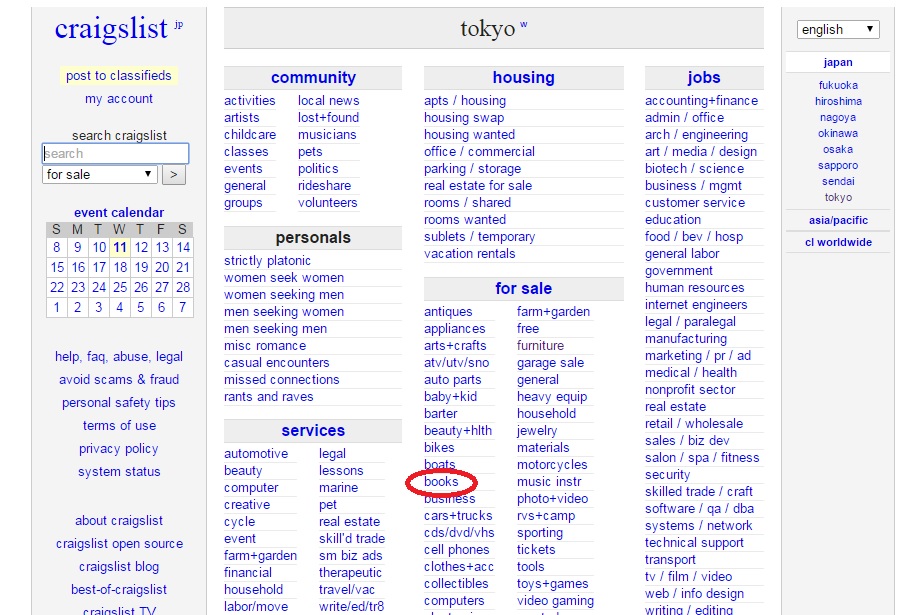Open 'apts / housing' listings
918x615 pixels.
point(465,101)
